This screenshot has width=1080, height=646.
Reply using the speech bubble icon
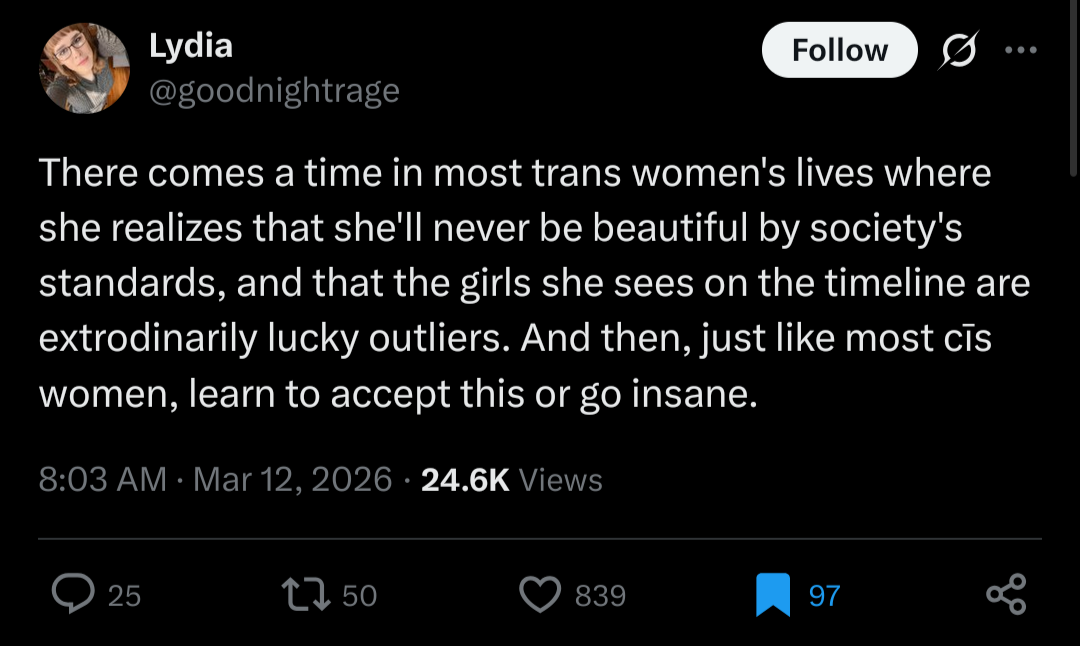72,595
